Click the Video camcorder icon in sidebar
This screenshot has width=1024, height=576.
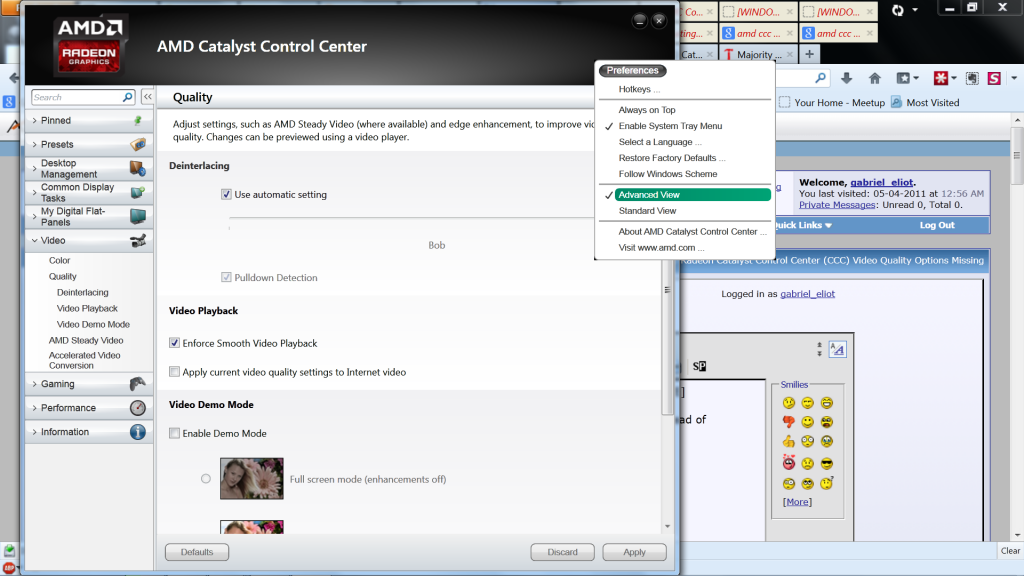138,241
